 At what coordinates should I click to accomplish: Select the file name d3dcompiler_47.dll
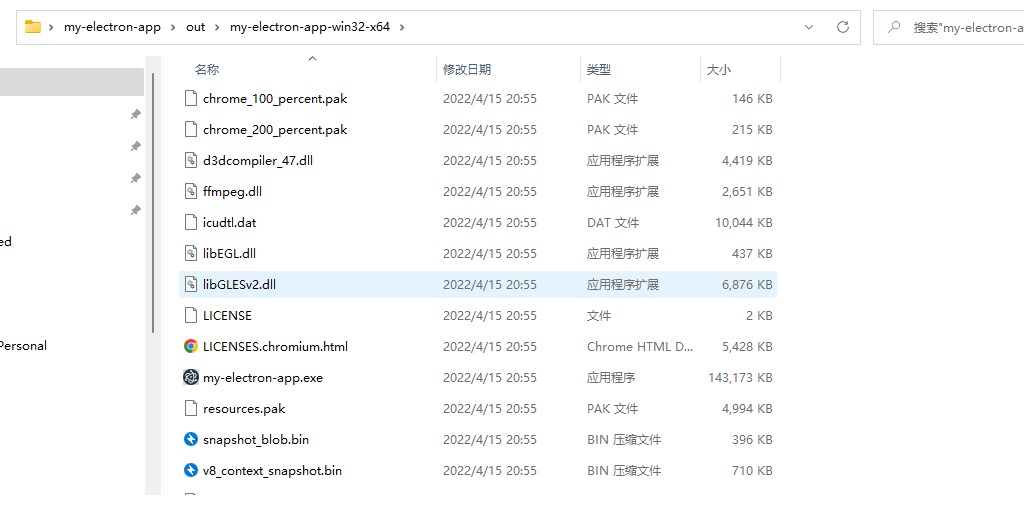[258, 161]
